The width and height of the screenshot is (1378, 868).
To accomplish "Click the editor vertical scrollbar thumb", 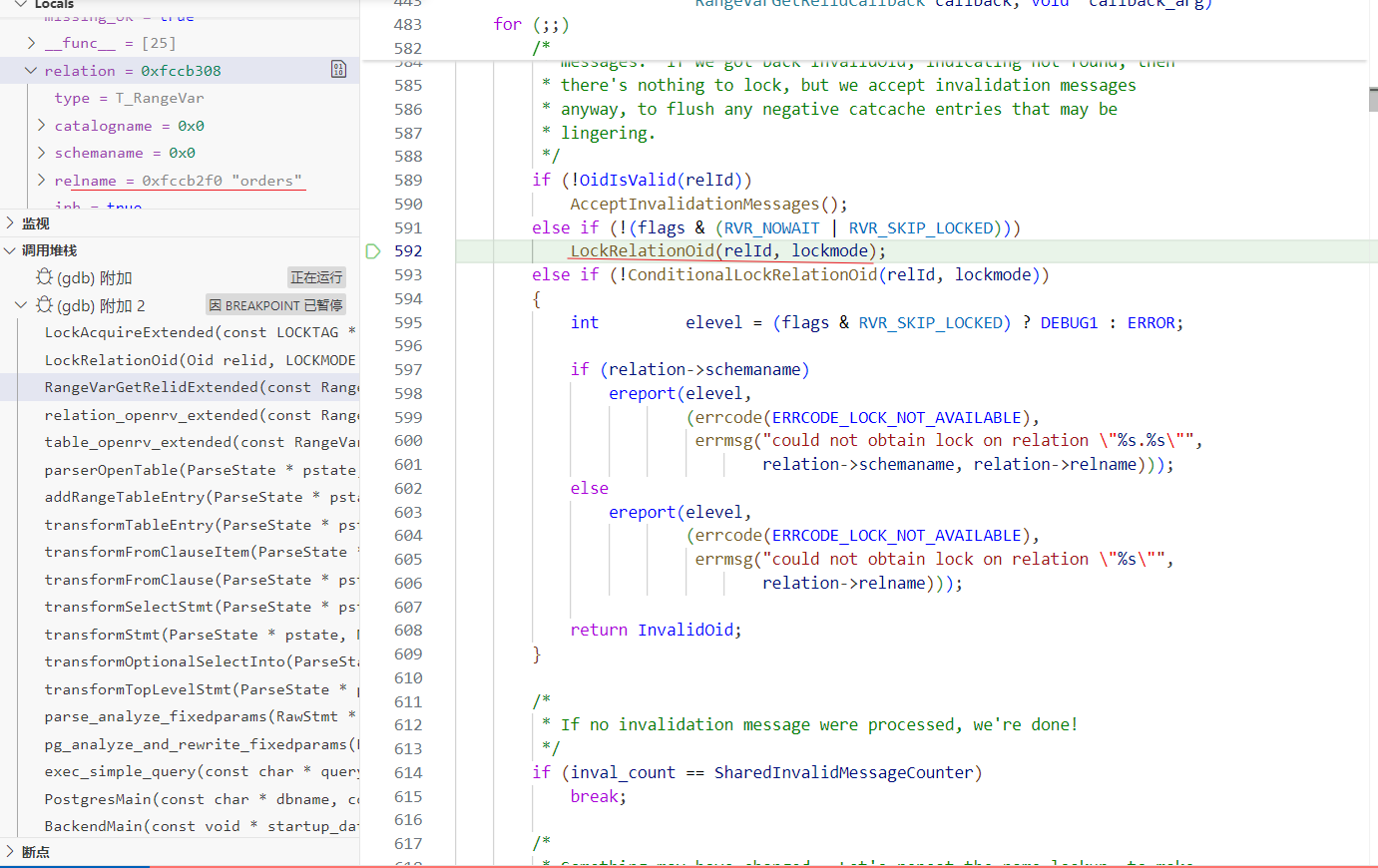I will pyautogui.click(x=1373, y=99).
